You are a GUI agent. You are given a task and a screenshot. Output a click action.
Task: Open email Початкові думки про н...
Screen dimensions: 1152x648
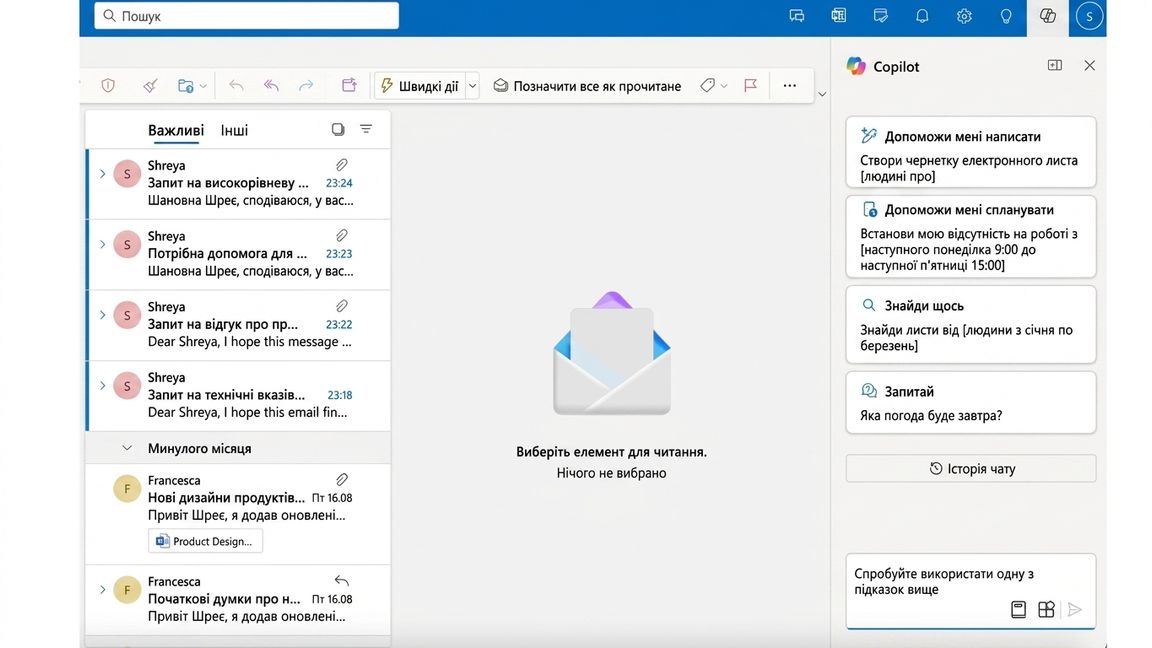[x=239, y=599]
